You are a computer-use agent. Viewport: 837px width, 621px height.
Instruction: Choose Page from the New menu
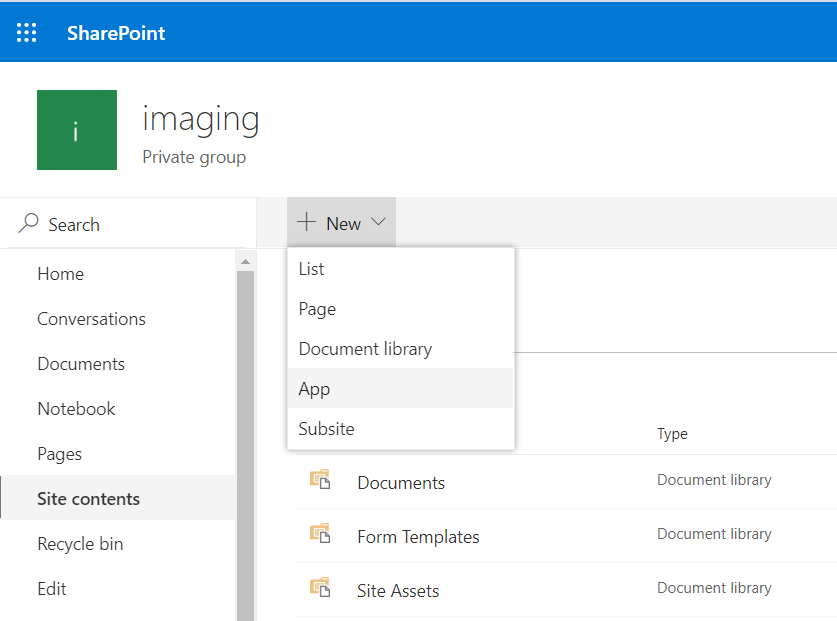pyautogui.click(x=400, y=309)
